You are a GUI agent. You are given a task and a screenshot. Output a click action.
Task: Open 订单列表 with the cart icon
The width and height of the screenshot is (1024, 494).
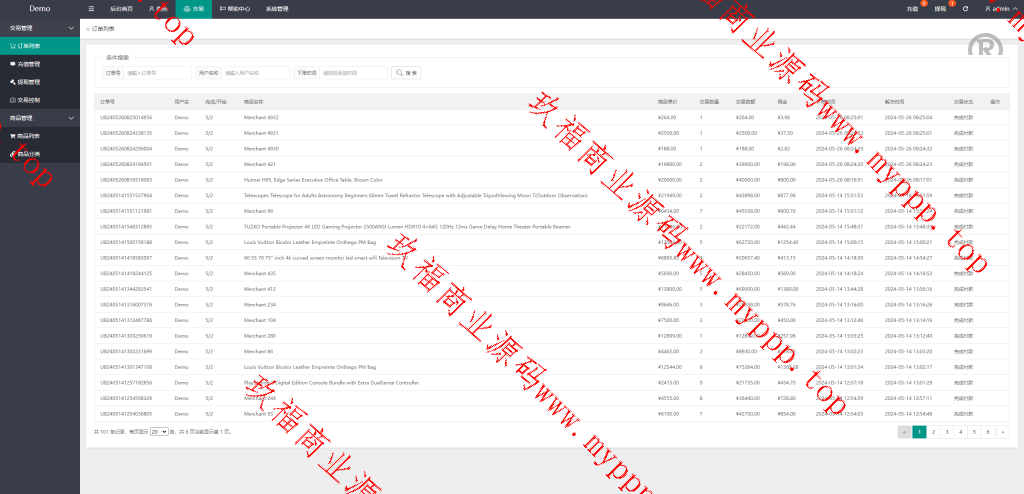pyautogui.click(x=29, y=46)
